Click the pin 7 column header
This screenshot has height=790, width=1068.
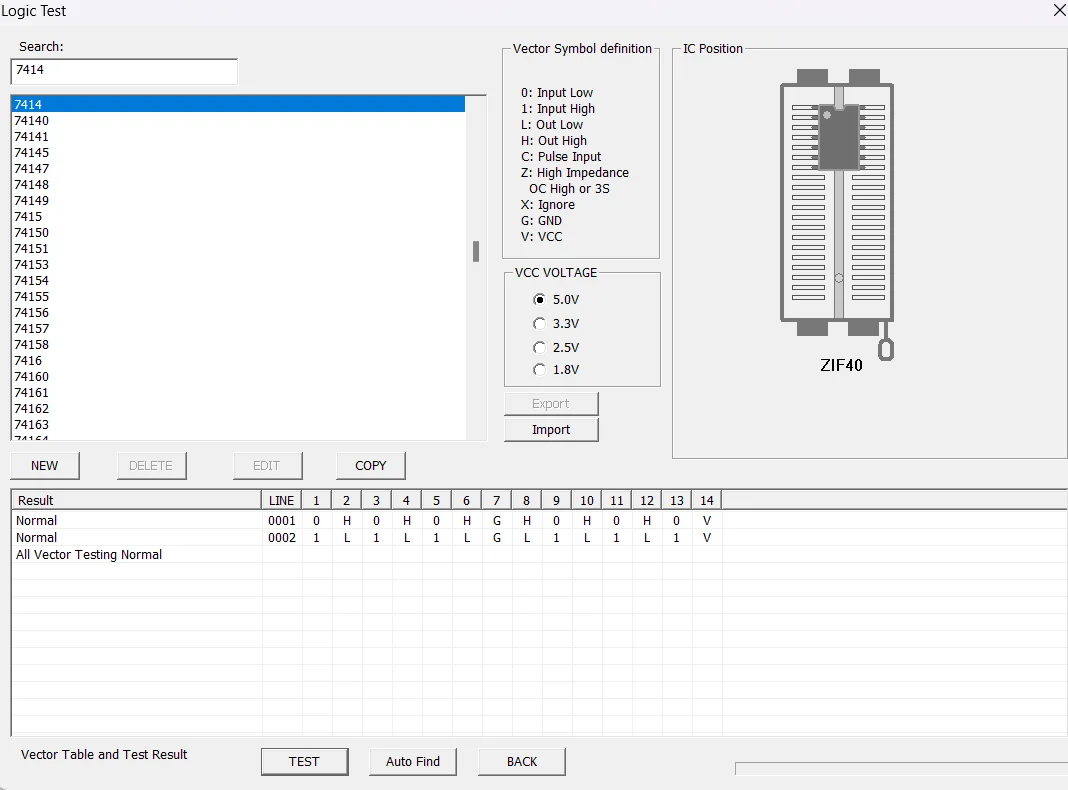pos(497,501)
